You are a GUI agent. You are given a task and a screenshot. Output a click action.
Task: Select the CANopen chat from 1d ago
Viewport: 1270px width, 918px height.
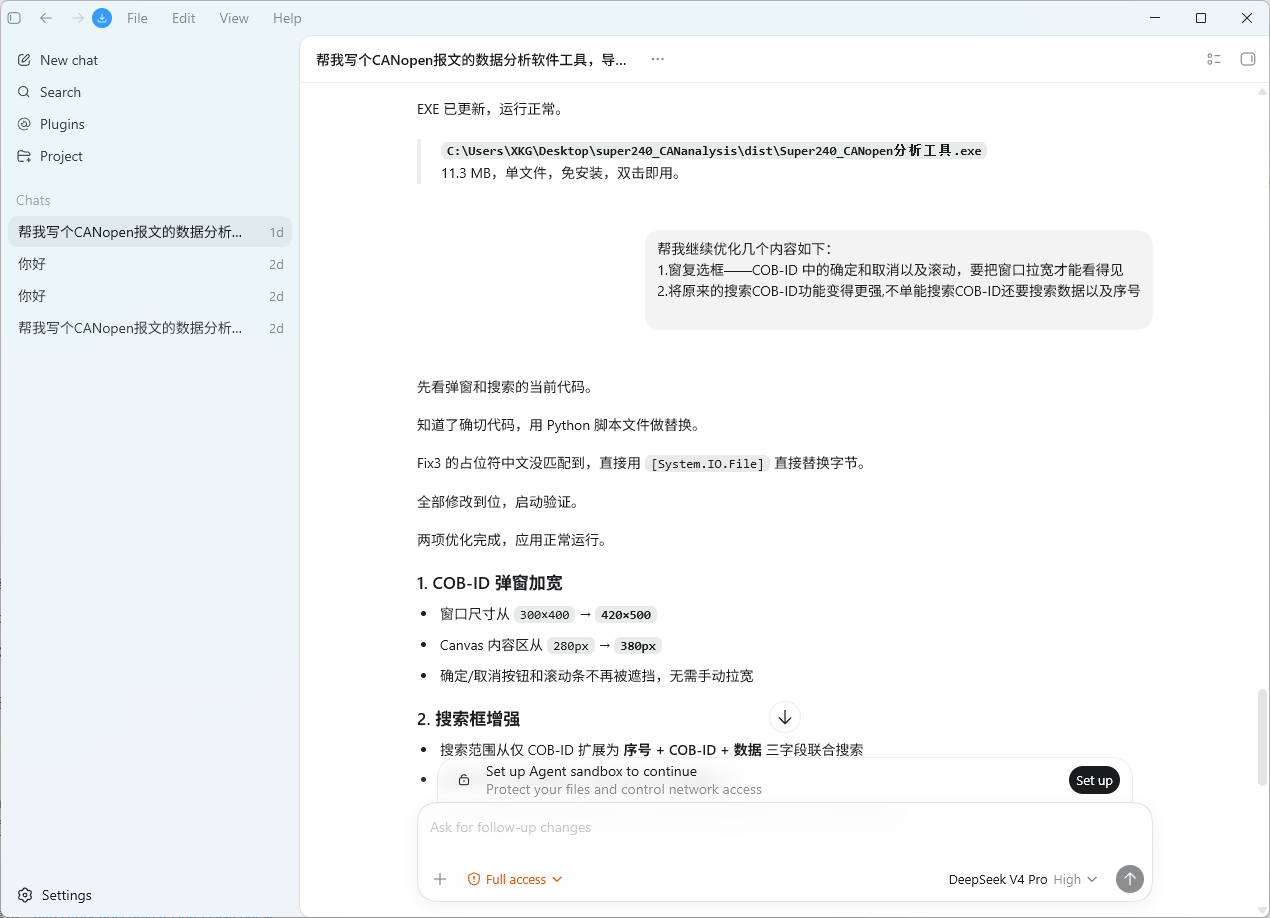pyautogui.click(x=150, y=232)
